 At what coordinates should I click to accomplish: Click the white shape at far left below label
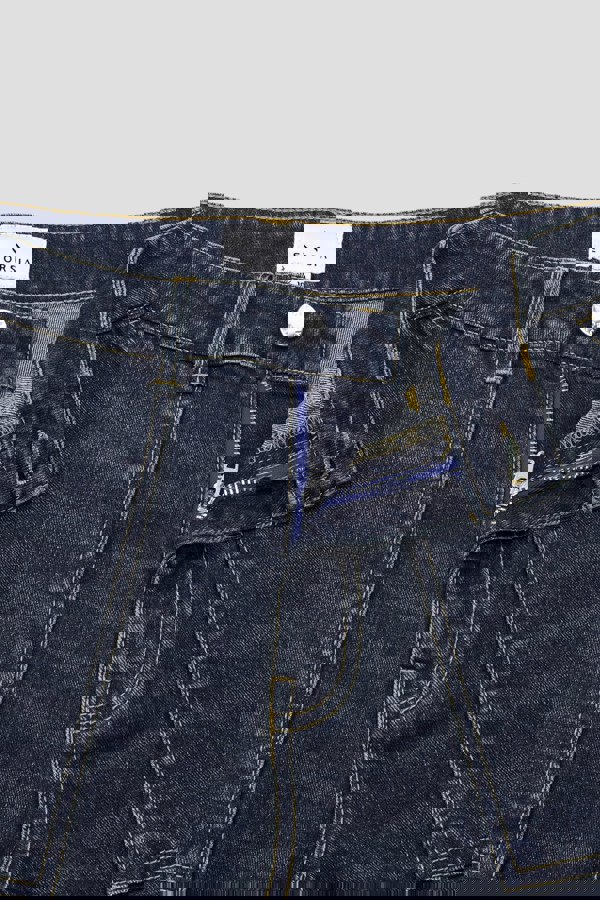[3, 321]
